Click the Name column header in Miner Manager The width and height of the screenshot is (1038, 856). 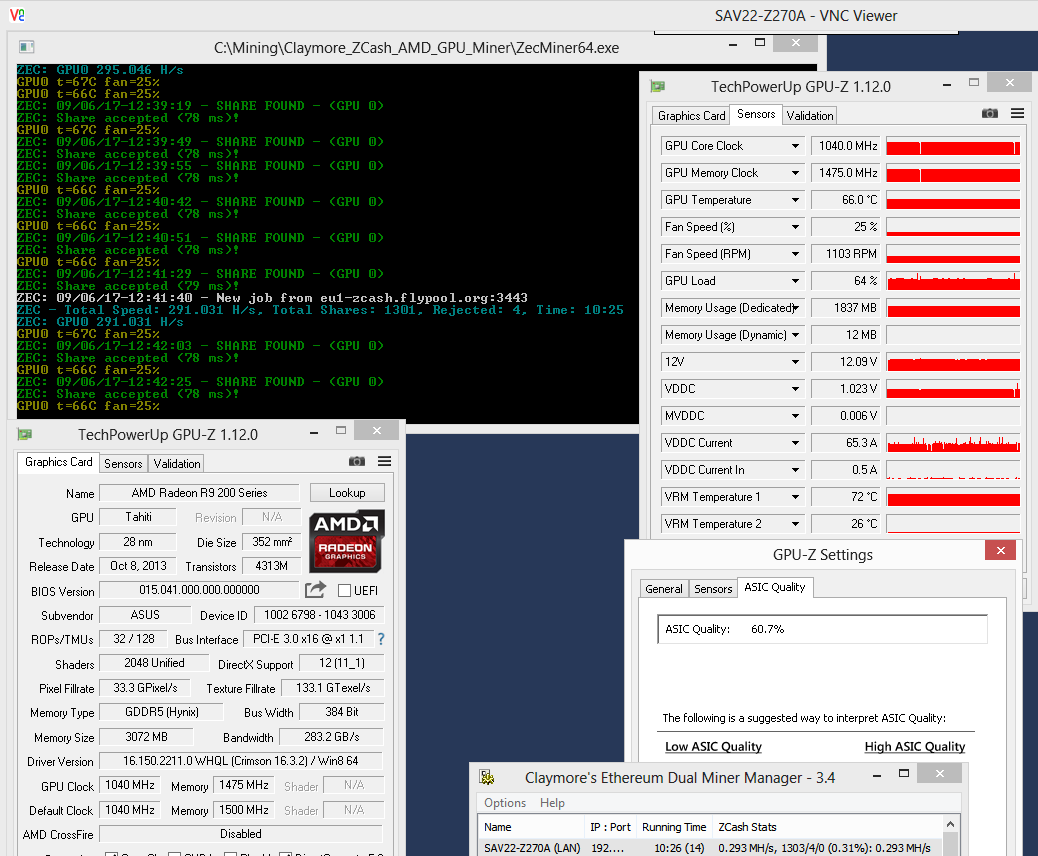coord(532,827)
